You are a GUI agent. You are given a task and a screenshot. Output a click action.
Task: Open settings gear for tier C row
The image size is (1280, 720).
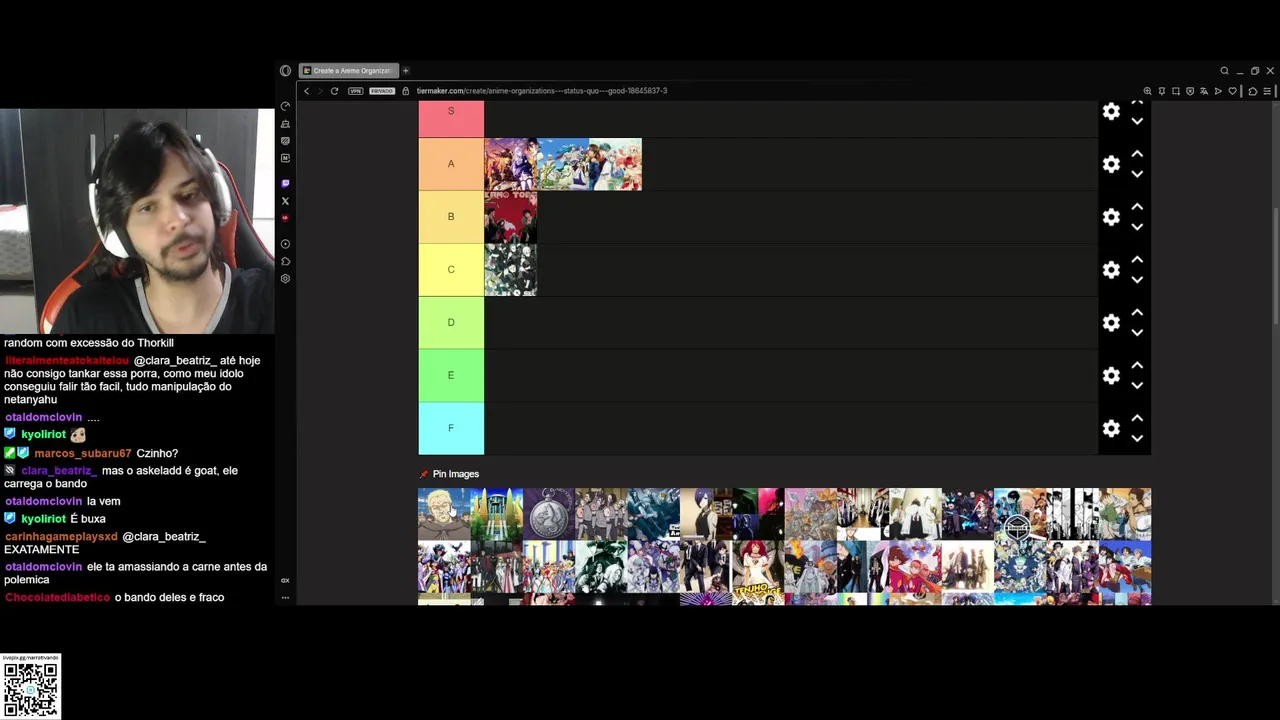1111,270
